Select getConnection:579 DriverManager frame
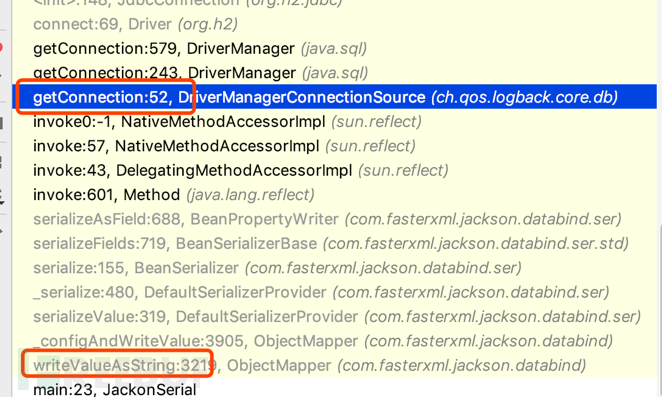 334,49
